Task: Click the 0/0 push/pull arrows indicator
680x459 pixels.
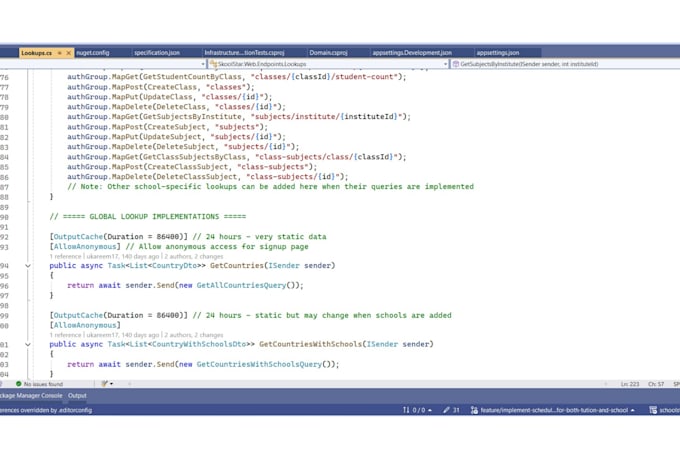Action: pyautogui.click(x=417, y=410)
